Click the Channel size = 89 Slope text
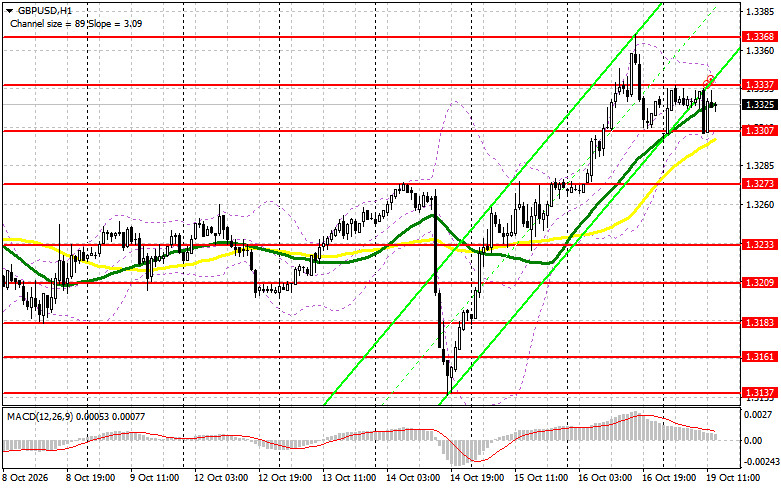Screen dimensions: 781x489 click(x=76, y=23)
